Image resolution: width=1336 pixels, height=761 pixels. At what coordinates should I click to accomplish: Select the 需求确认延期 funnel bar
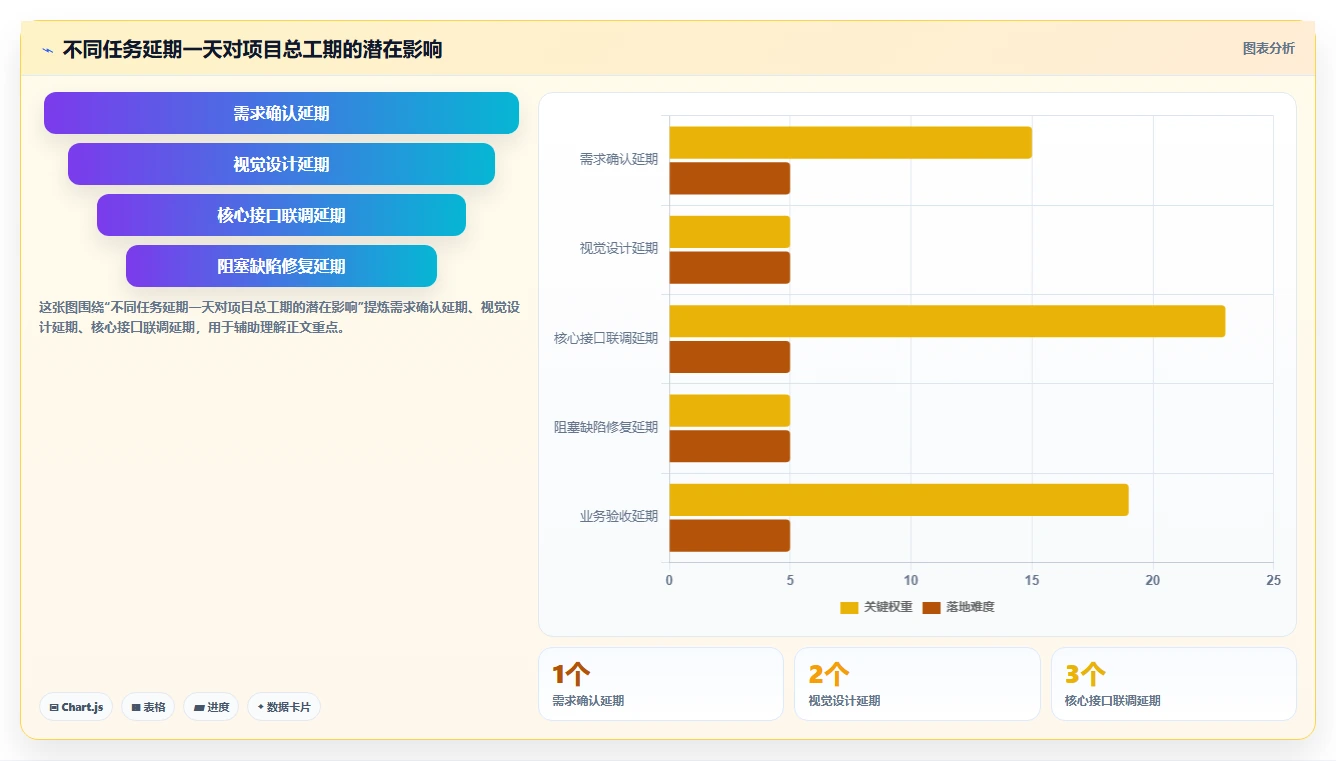(281, 113)
